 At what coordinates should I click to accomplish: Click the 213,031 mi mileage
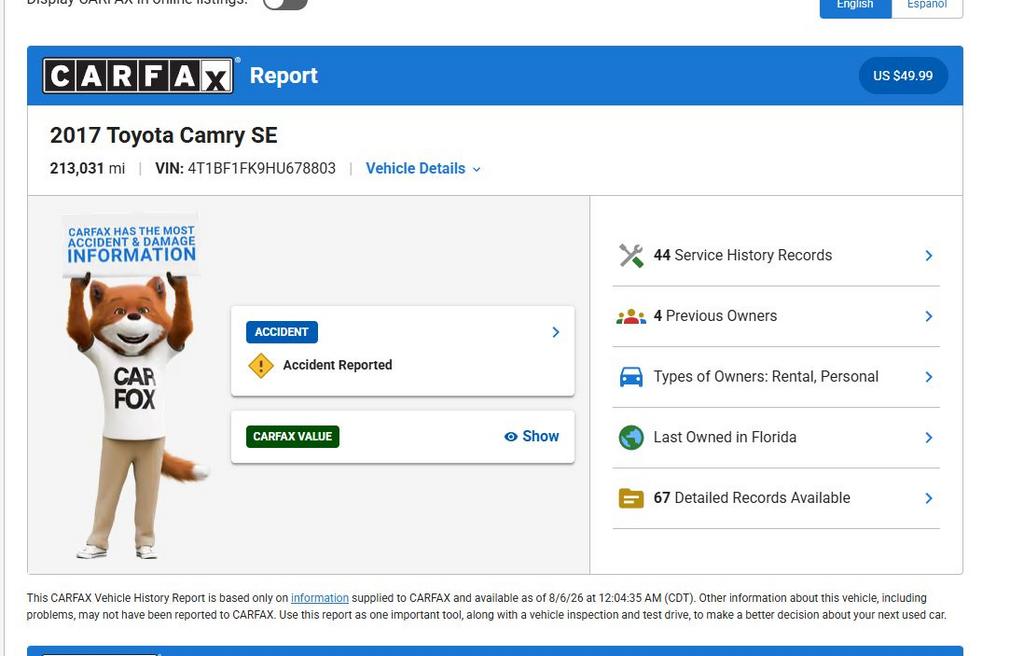click(x=88, y=169)
